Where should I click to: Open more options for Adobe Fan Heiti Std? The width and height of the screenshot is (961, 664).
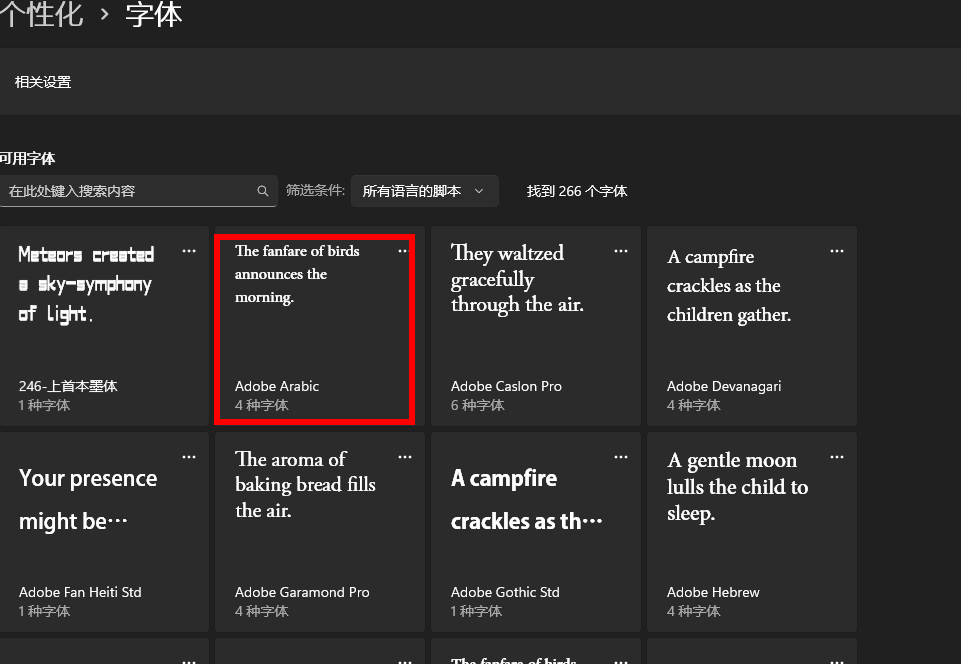click(189, 457)
